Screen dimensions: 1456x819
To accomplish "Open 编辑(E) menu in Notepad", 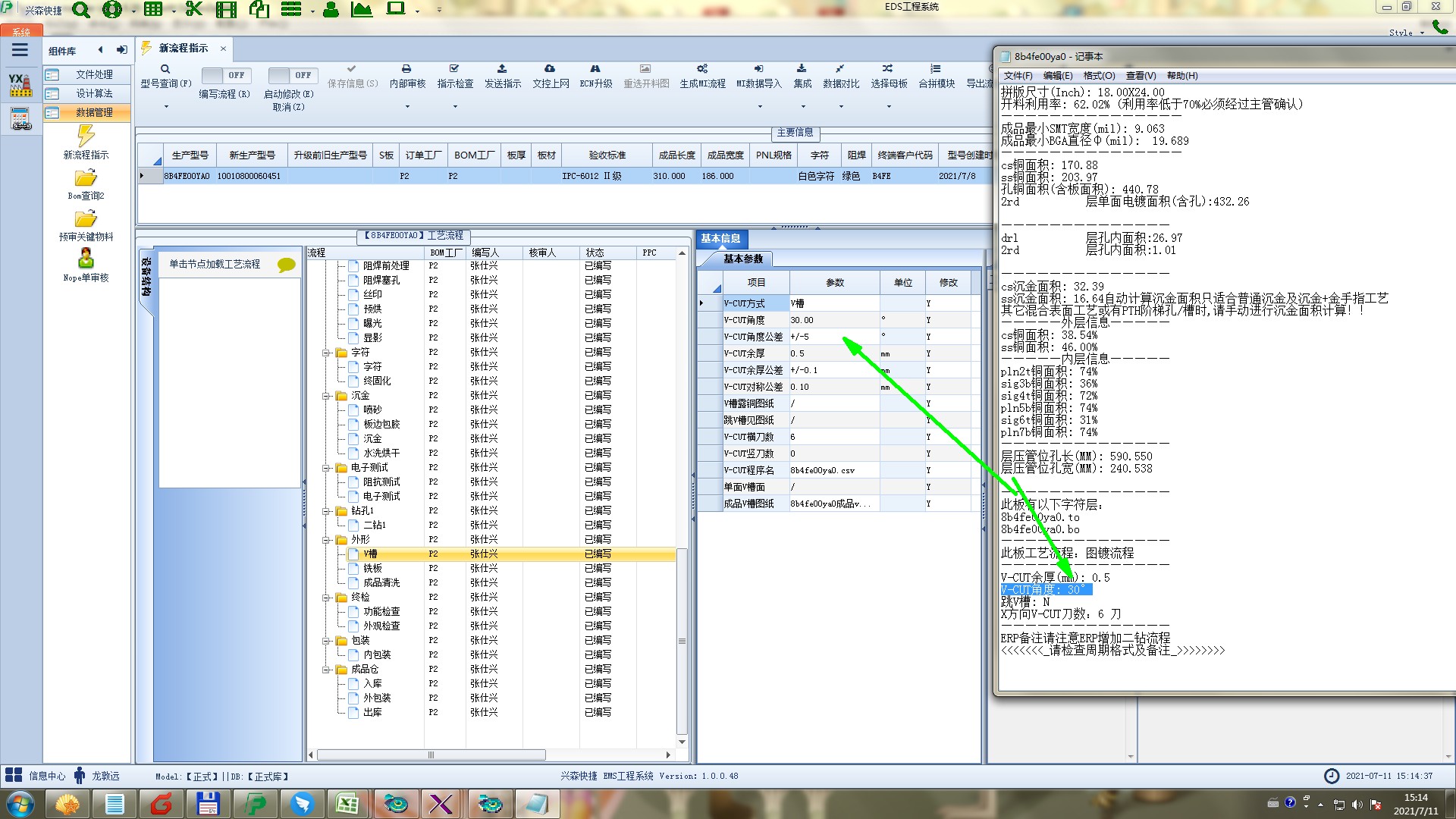I will coord(1058,76).
